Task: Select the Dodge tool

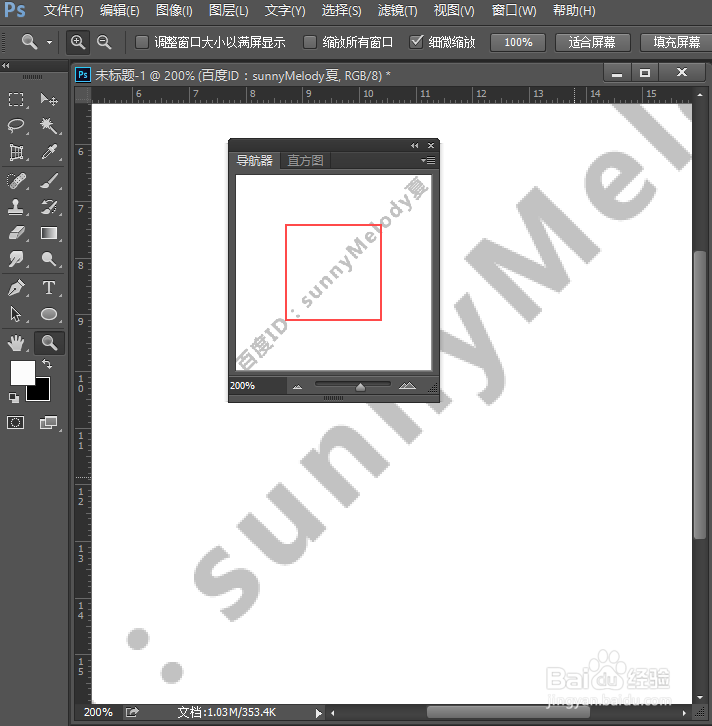Action: tap(49, 259)
